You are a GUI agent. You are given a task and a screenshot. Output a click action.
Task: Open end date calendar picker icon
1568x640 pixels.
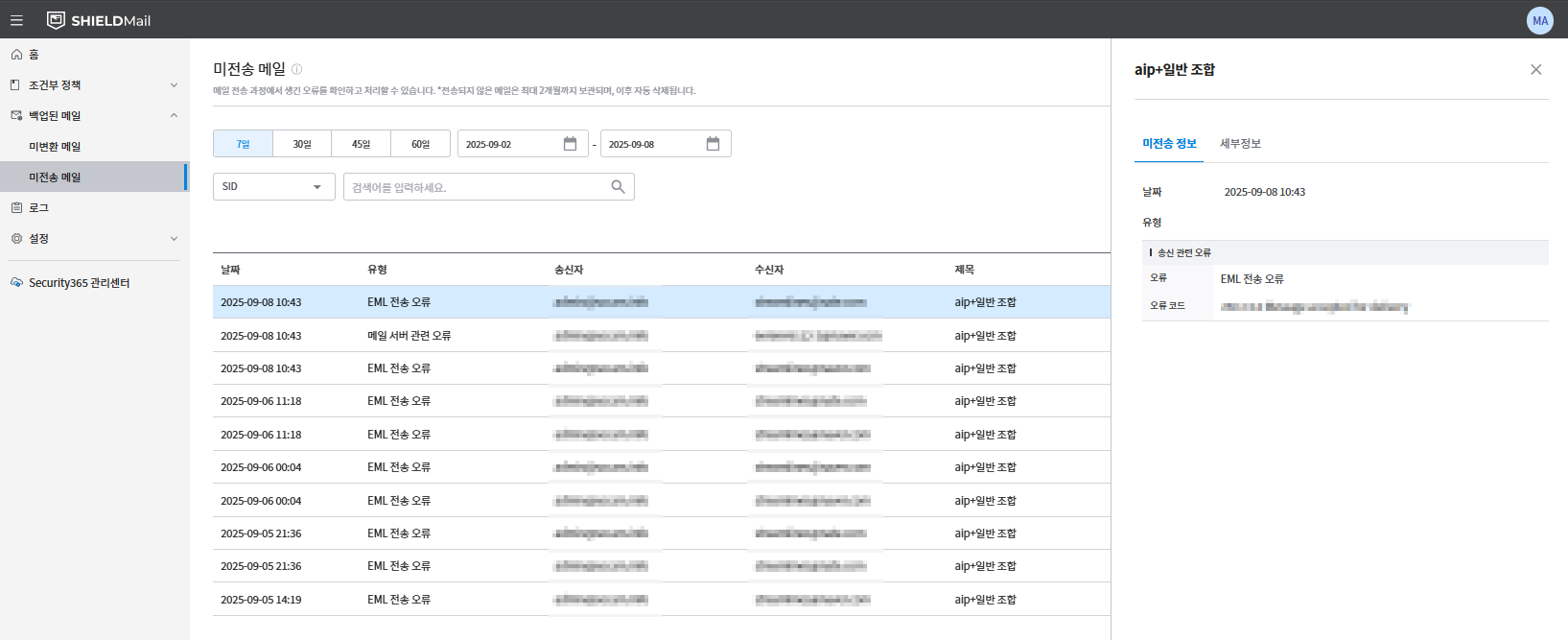coord(713,144)
